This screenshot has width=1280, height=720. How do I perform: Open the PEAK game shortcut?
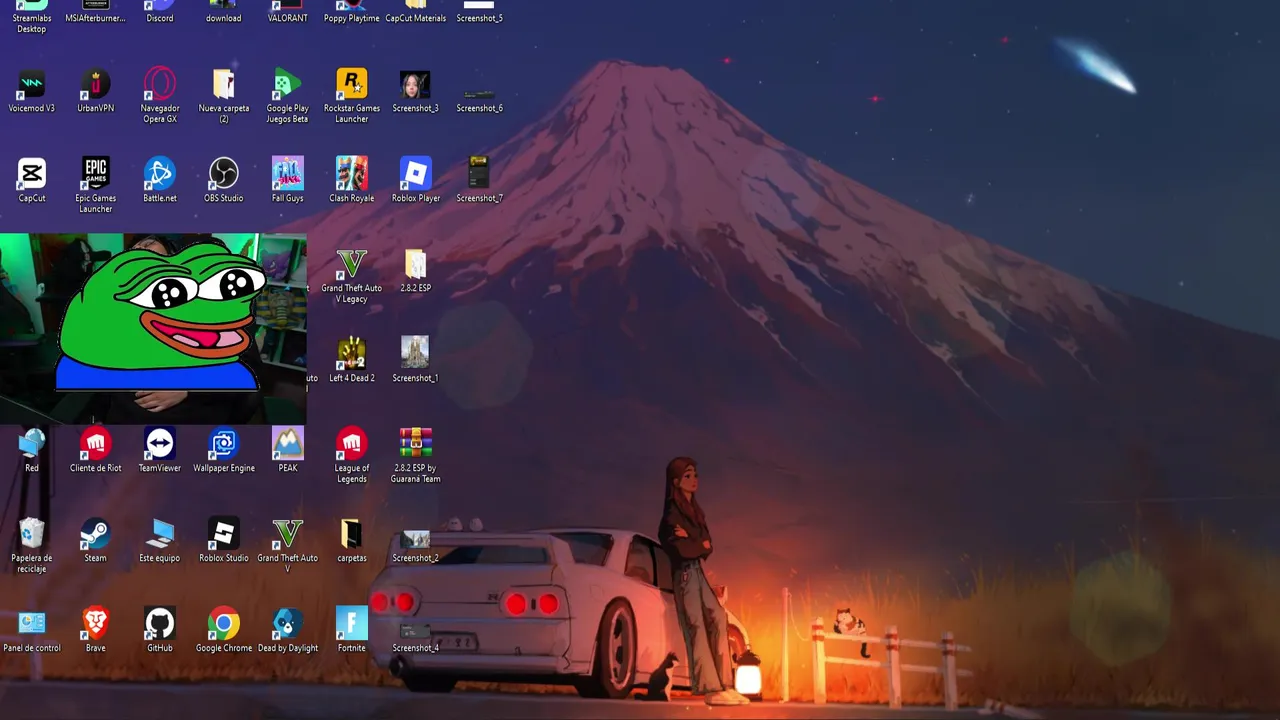click(288, 450)
